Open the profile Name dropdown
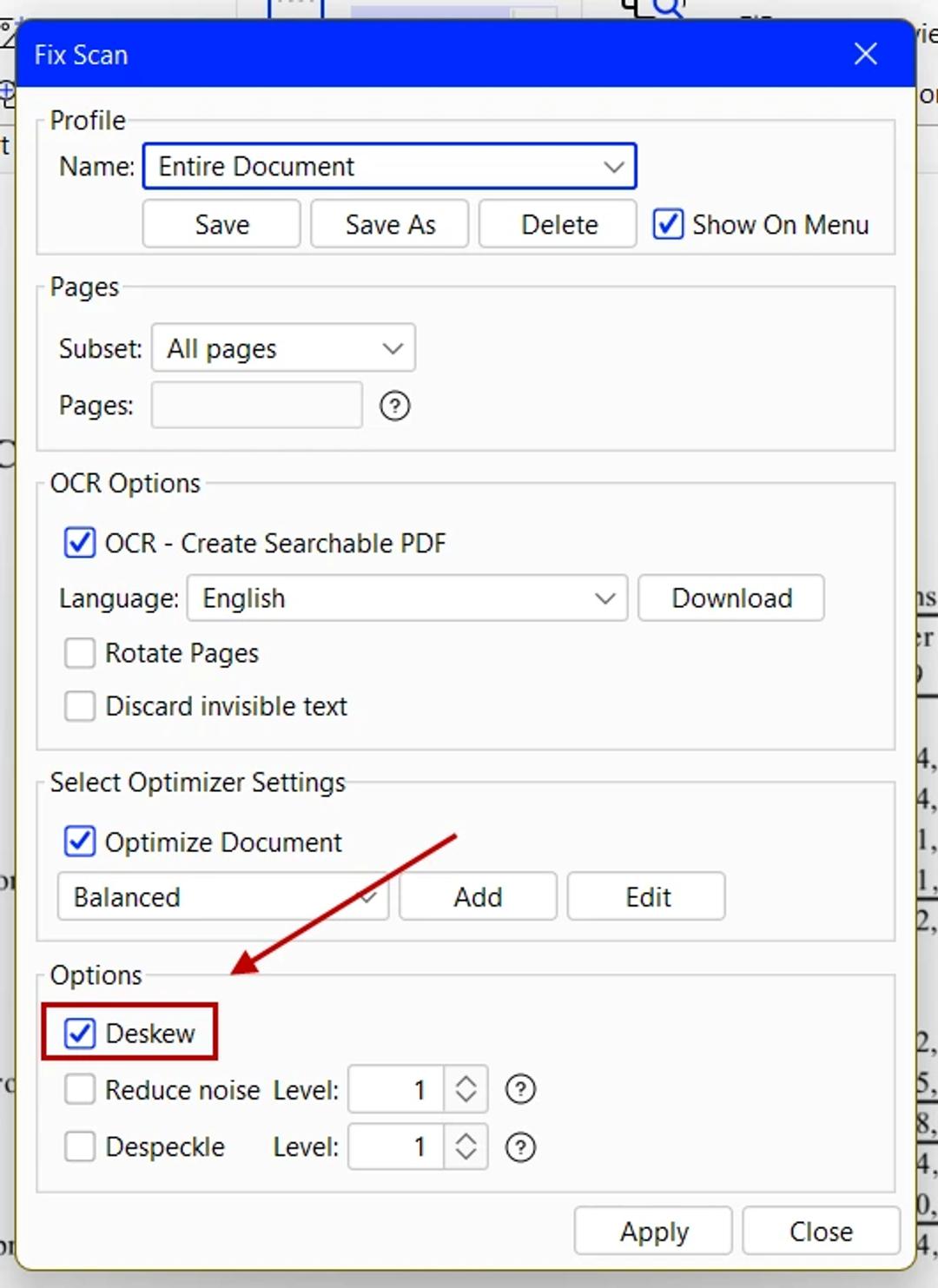The image size is (938, 1288). point(389,166)
